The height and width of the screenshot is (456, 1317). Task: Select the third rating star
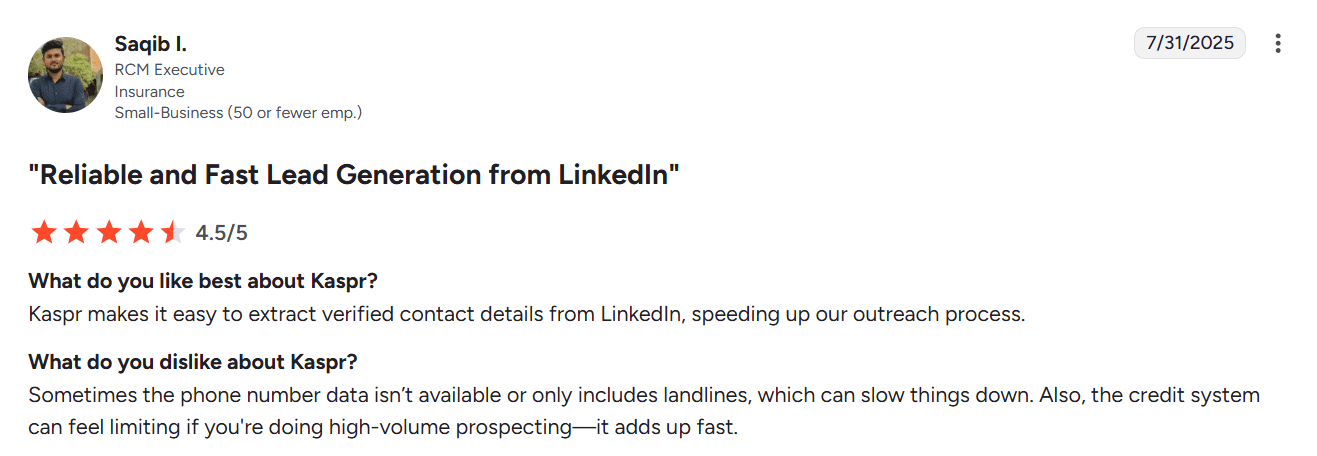click(x=108, y=233)
